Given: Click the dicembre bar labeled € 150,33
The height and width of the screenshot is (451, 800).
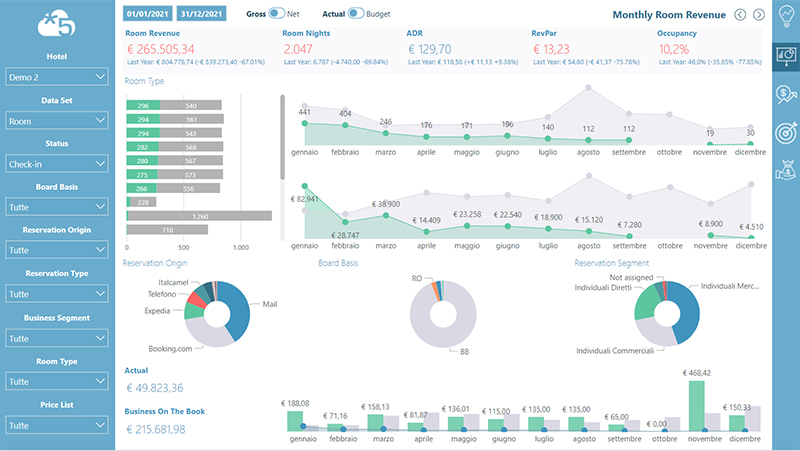Looking at the screenshot, I should 737,423.
